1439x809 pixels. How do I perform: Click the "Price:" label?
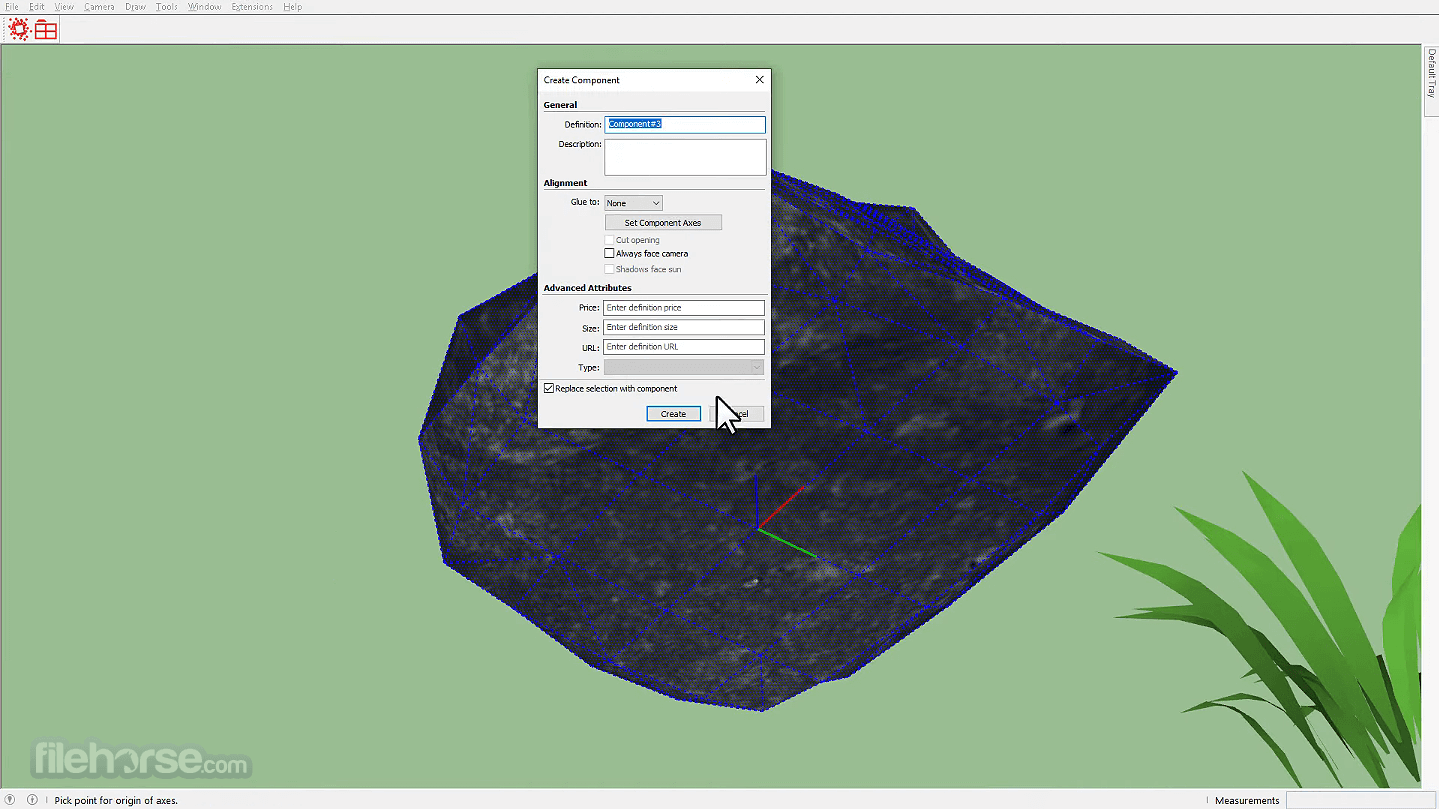pyautogui.click(x=589, y=308)
